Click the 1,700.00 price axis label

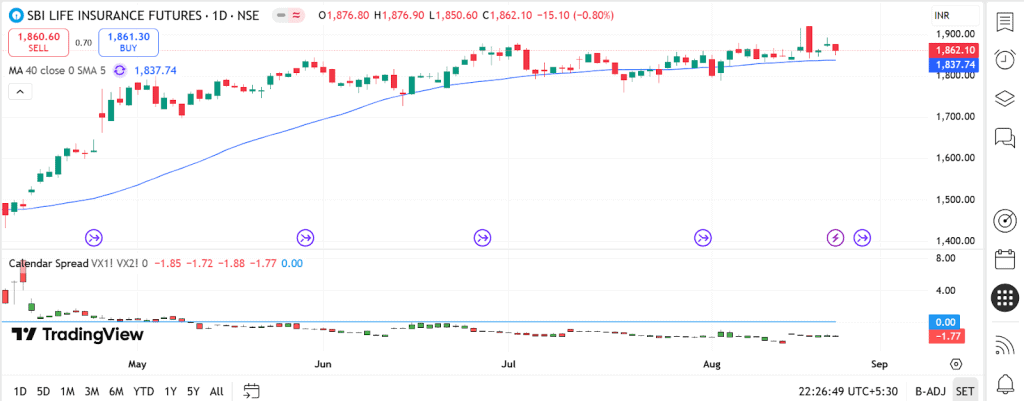pyautogui.click(x=955, y=116)
